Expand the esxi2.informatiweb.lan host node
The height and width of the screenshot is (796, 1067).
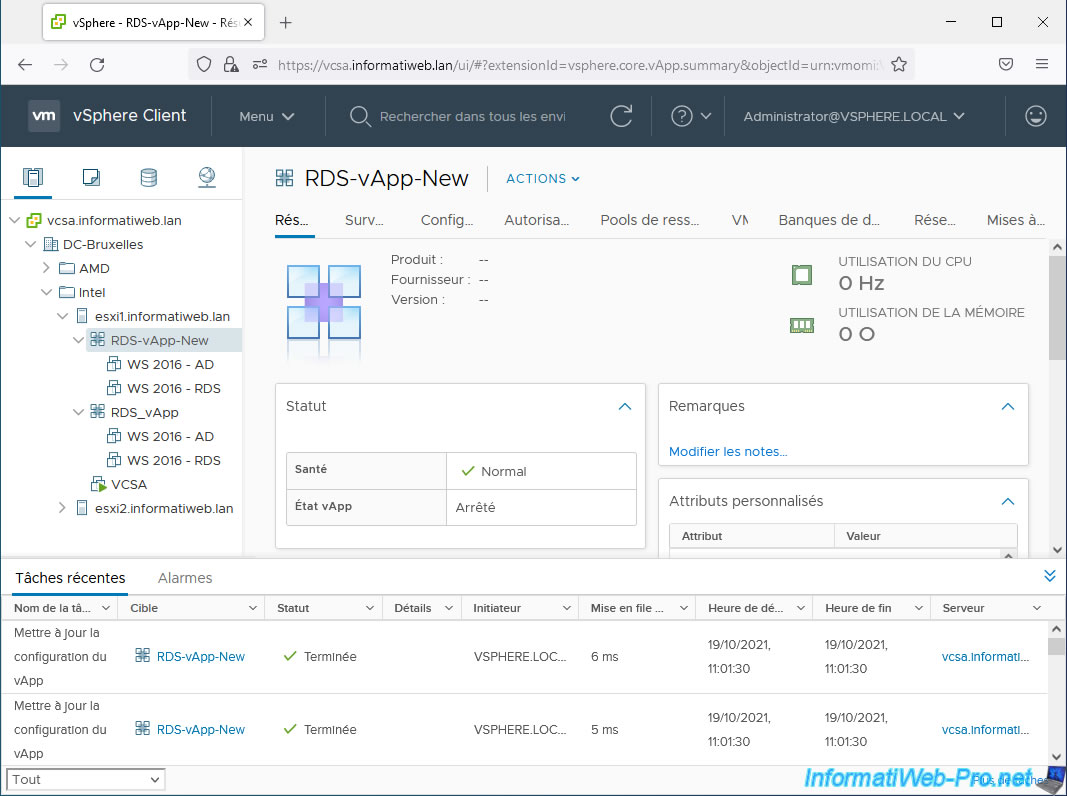(x=62, y=508)
